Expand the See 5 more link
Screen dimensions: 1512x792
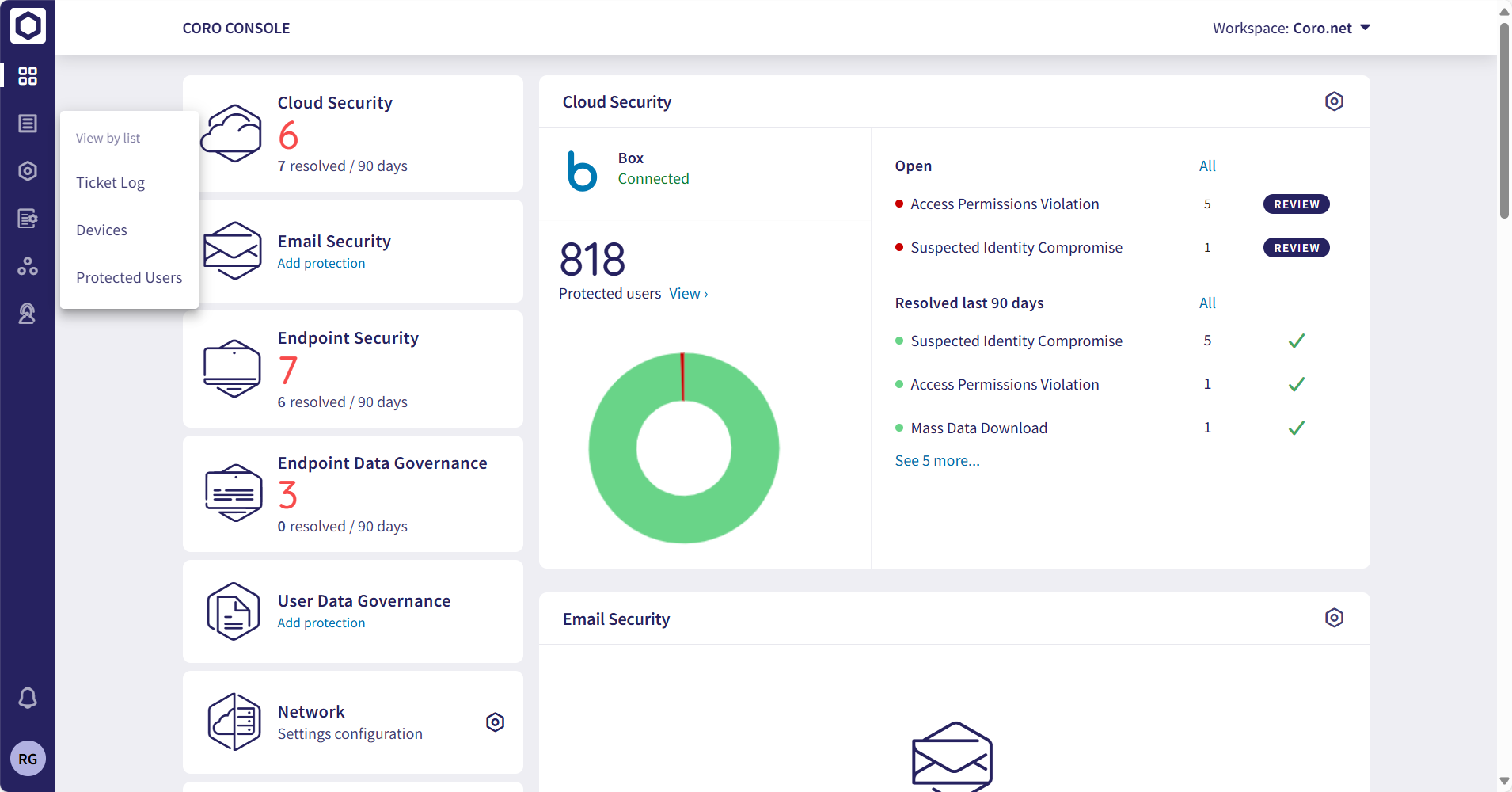click(x=936, y=461)
